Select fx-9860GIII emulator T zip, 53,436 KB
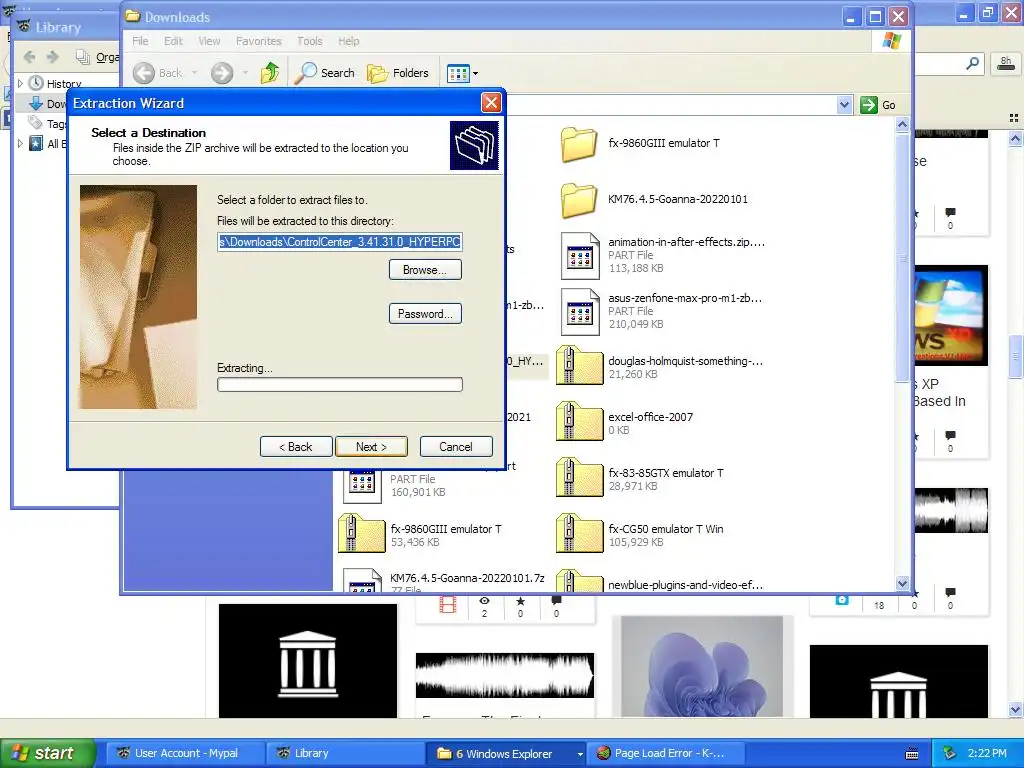This screenshot has height=768, width=1024. click(x=362, y=534)
